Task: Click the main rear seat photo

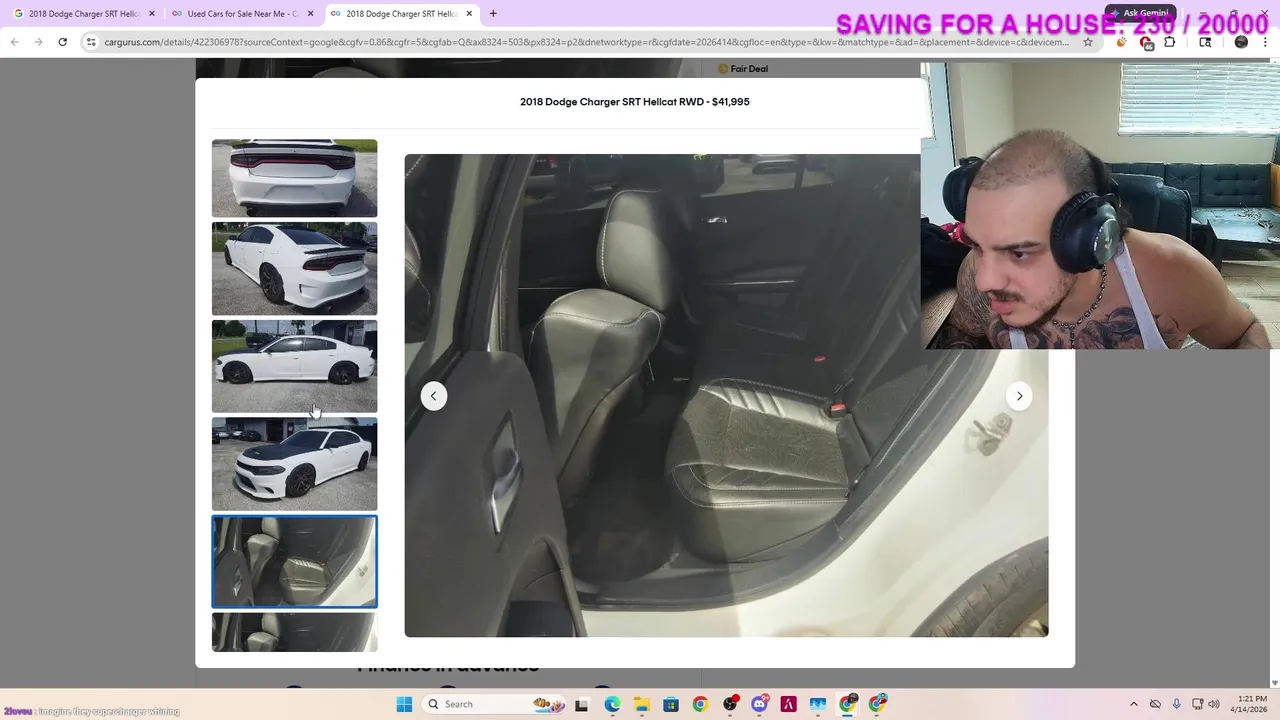Action: pos(726,395)
